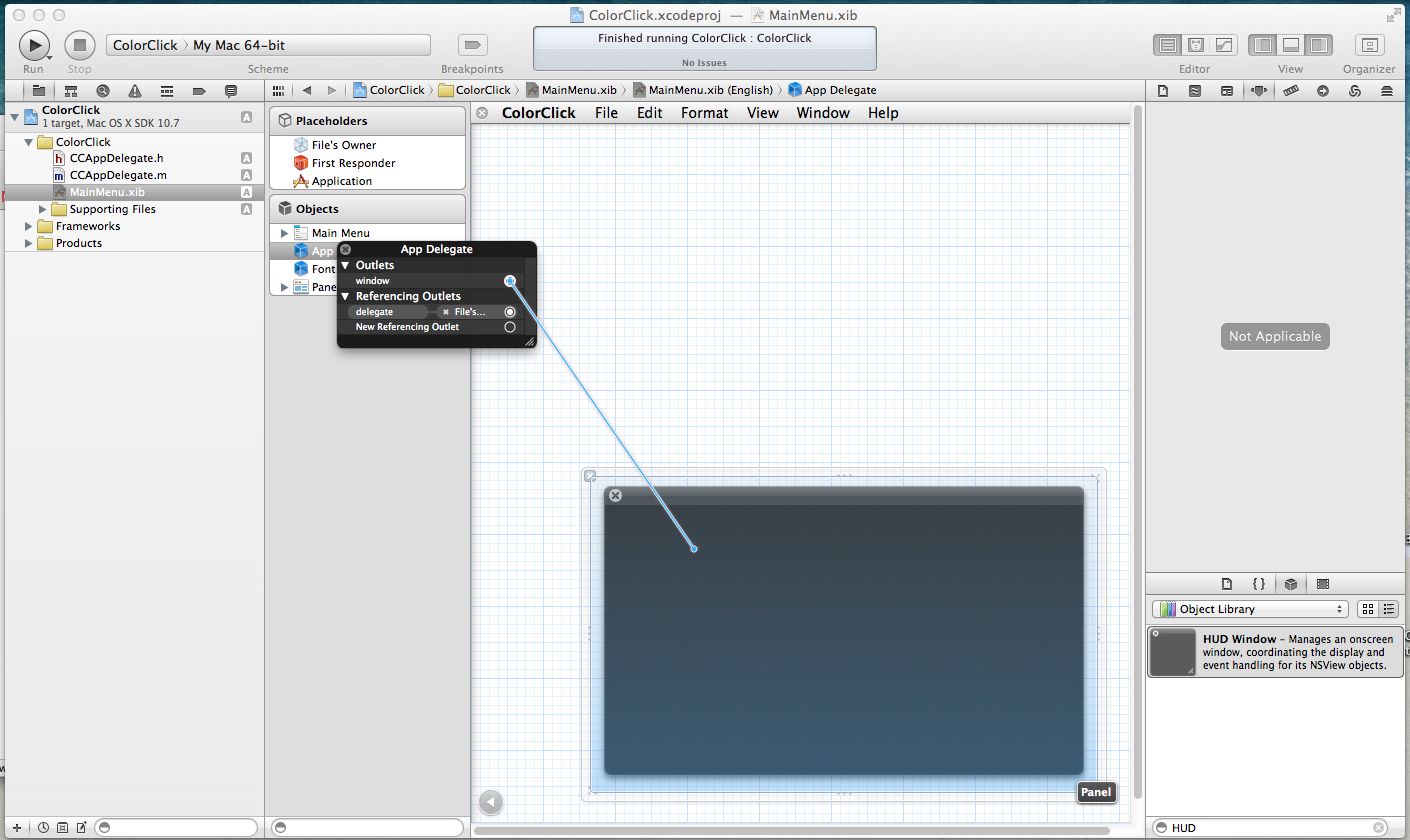
Task: Click the add button in navigator footer
Action: tap(16, 828)
